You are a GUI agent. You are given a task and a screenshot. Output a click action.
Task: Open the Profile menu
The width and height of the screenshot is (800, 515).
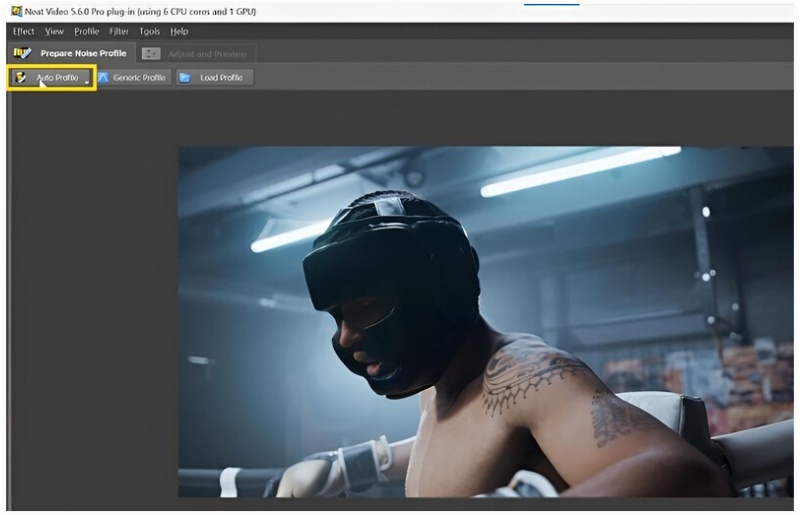pos(87,32)
